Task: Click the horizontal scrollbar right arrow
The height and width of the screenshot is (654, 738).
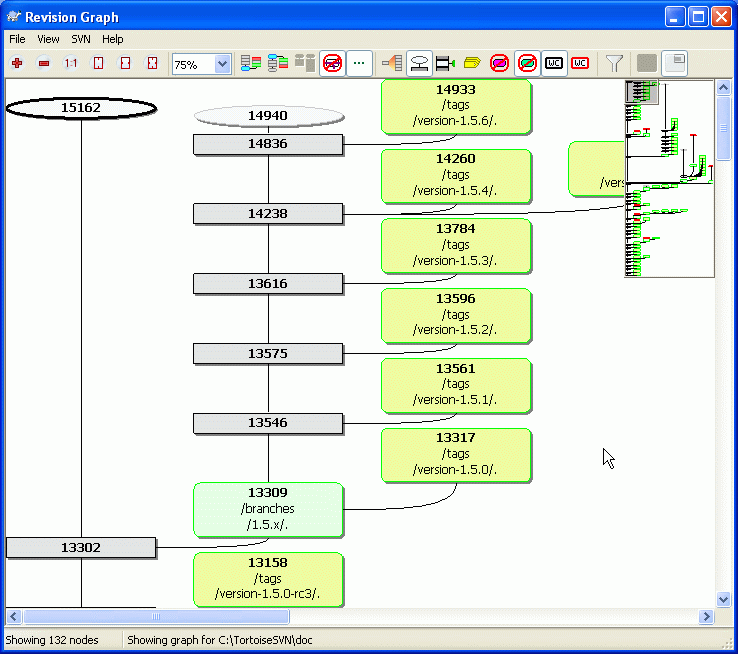Action: (706, 616)
